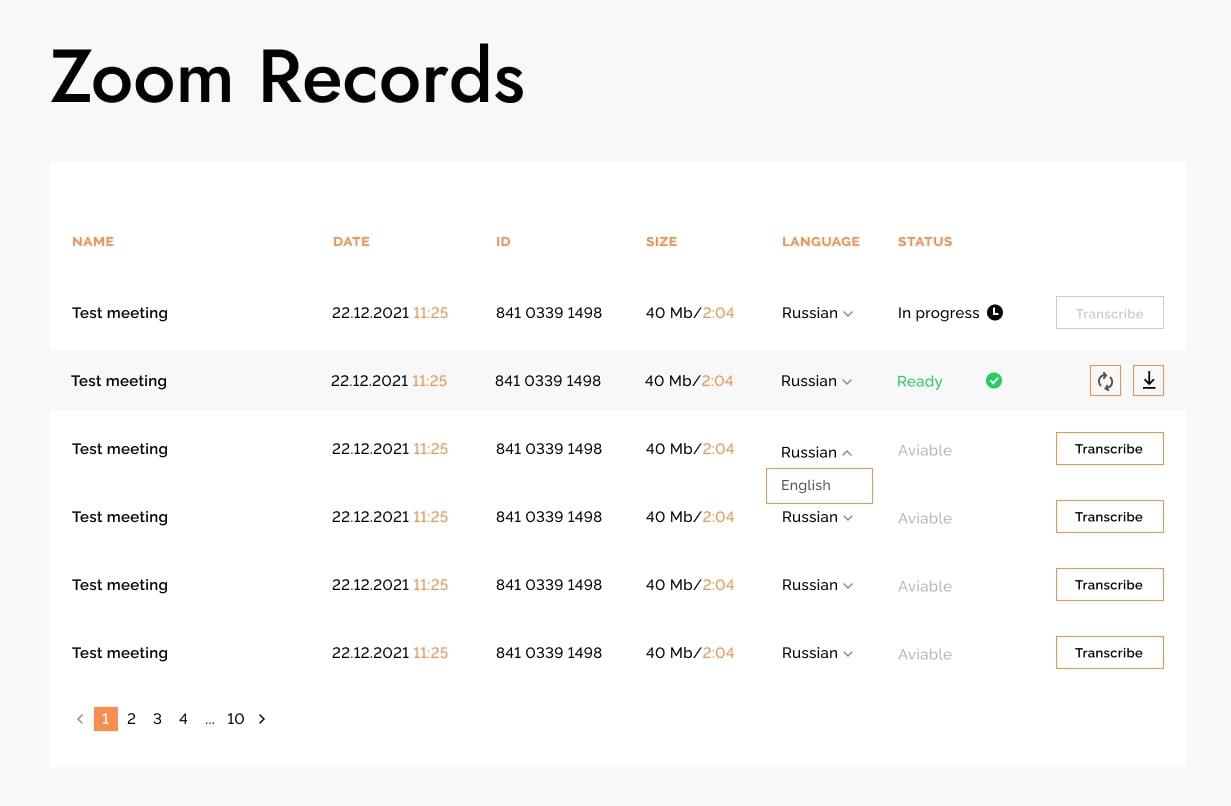Open the Russian language dropdown in In progress row
The image size is (1231, 806).
(x=817, y=313)
